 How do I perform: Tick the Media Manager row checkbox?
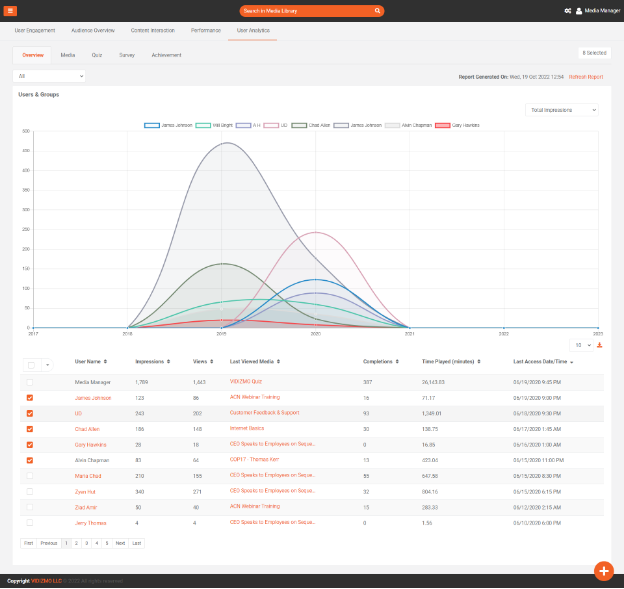tap(29, 382)
